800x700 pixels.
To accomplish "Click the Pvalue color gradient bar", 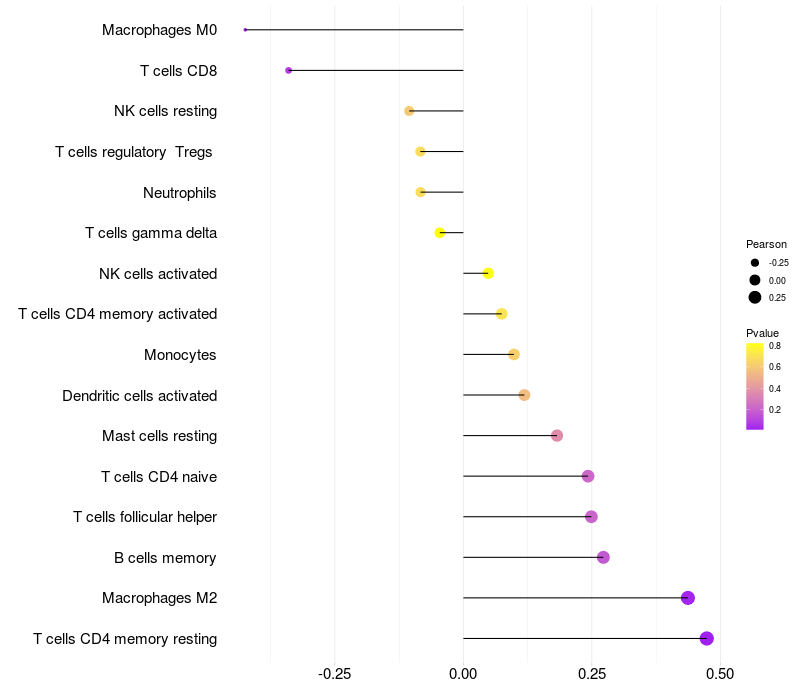I will [x=755, y=386].
